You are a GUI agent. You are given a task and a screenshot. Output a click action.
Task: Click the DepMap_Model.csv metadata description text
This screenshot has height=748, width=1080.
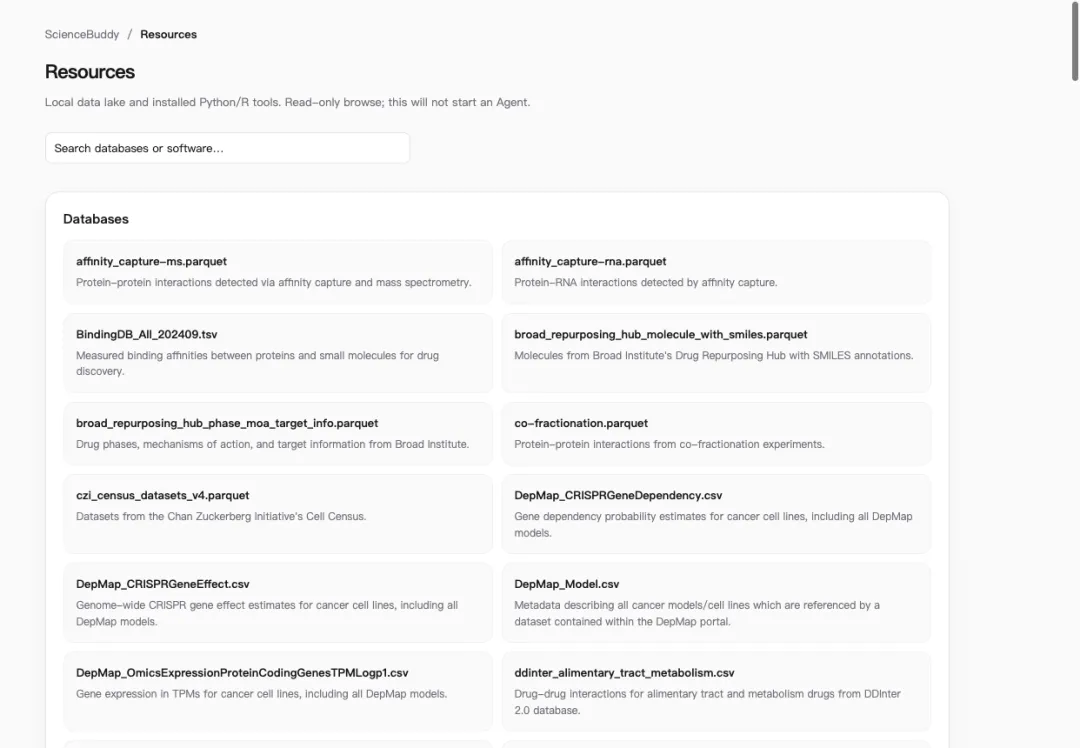tap(696, 613)
